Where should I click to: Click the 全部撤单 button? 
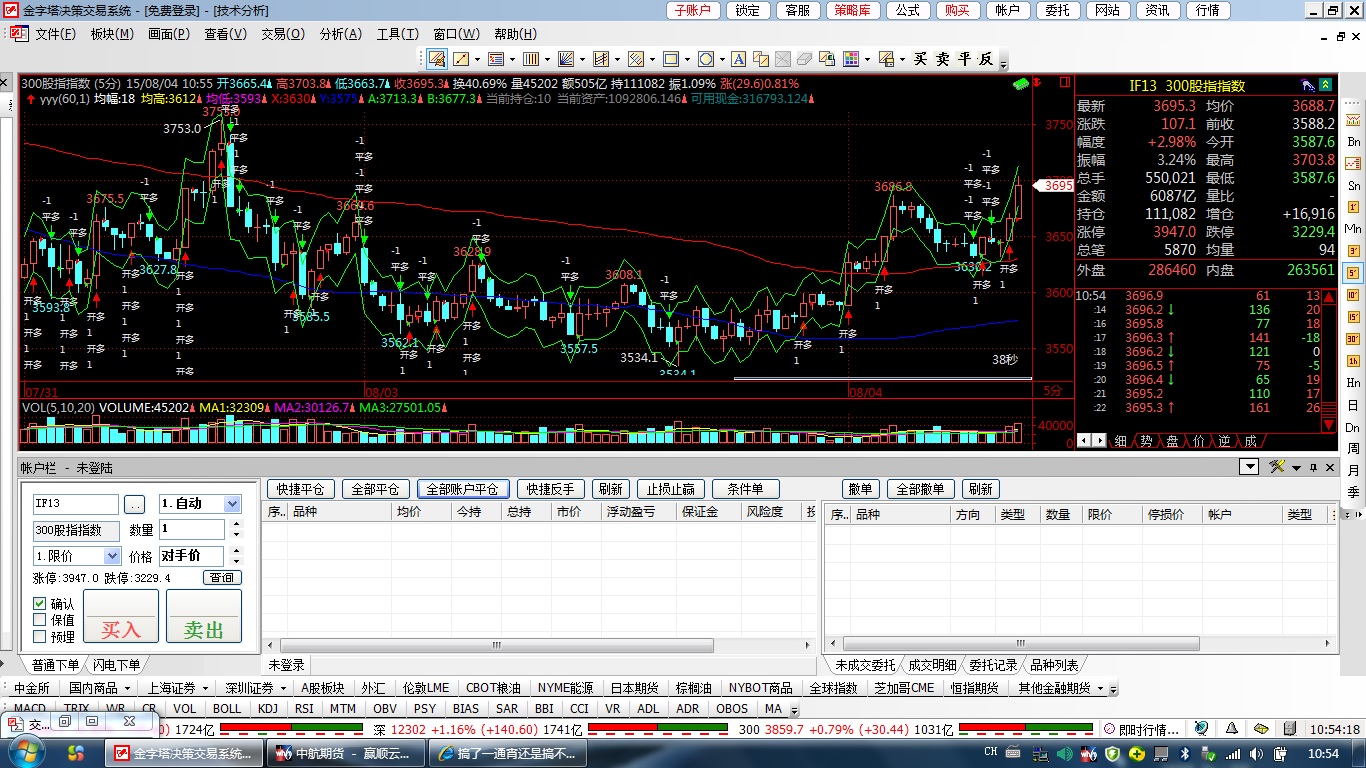click(x=920, y=489)
